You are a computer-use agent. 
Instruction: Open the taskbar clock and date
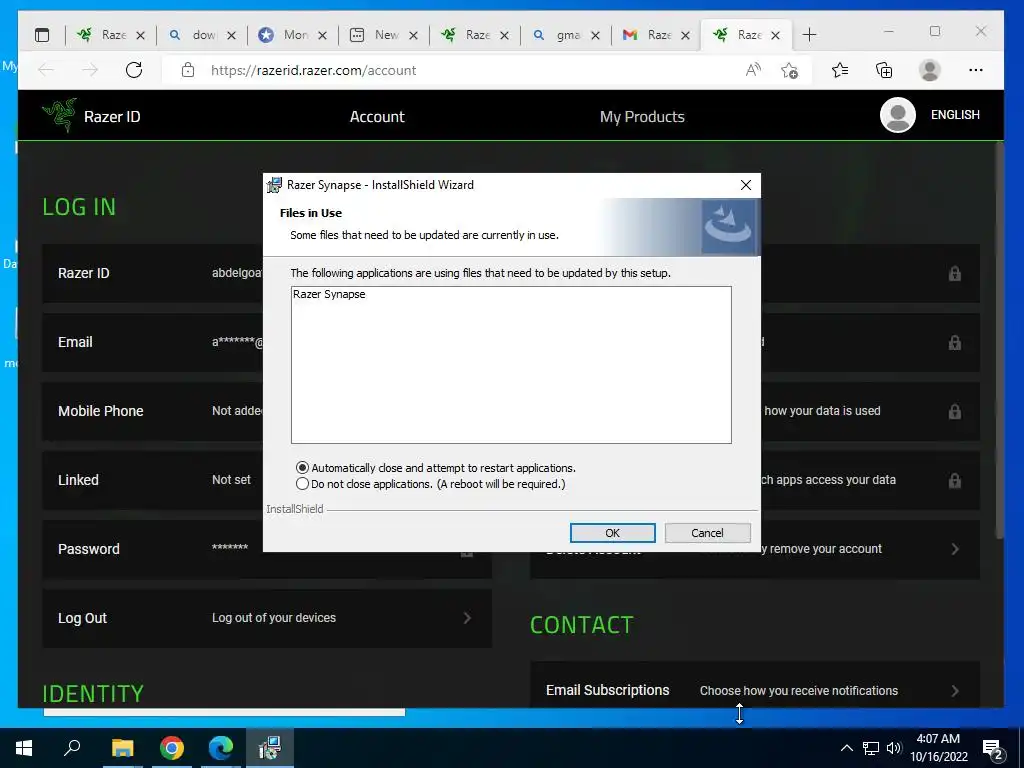(x=938, y=748)
